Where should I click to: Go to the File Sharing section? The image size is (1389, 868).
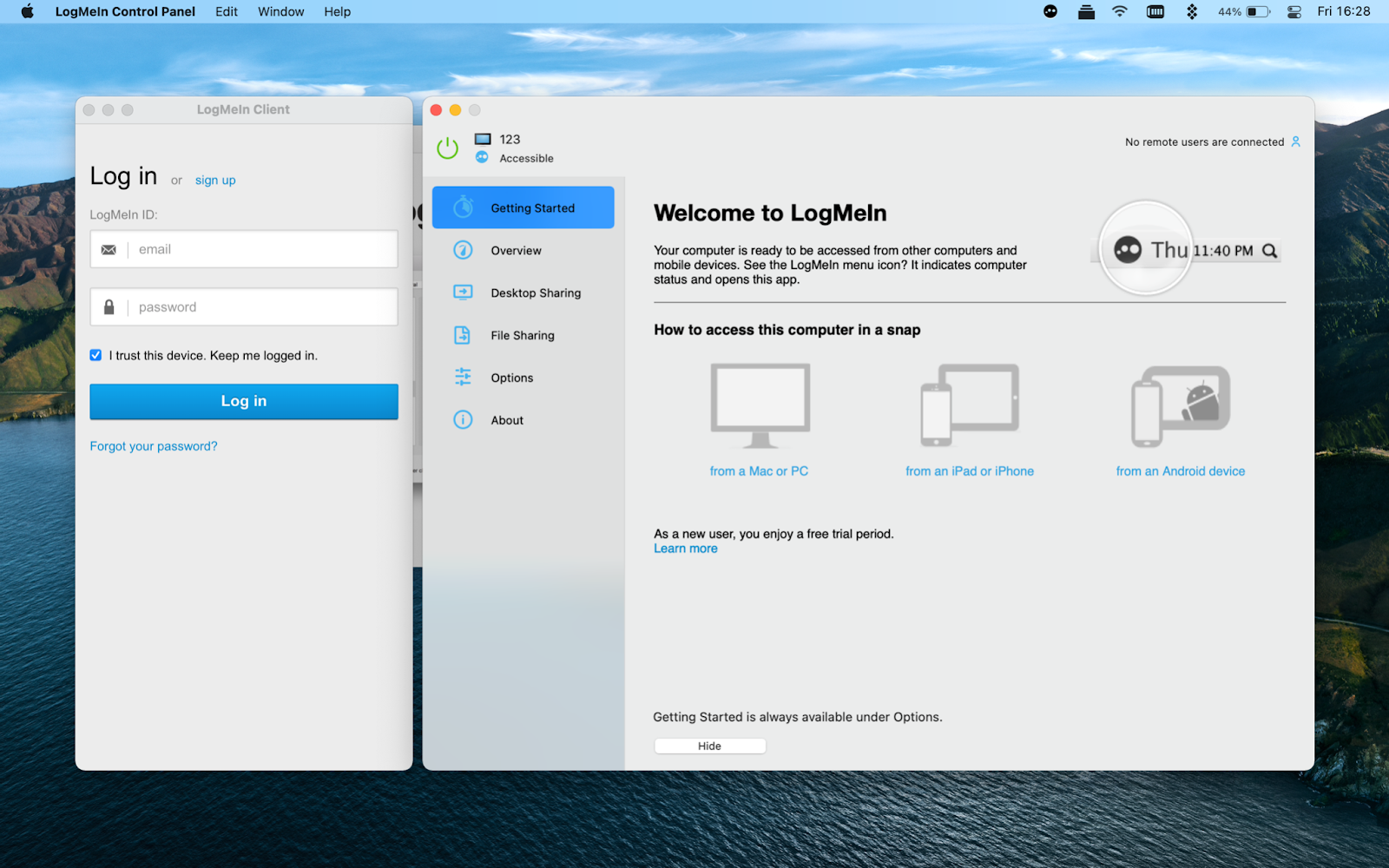click(x=523, y=335)
